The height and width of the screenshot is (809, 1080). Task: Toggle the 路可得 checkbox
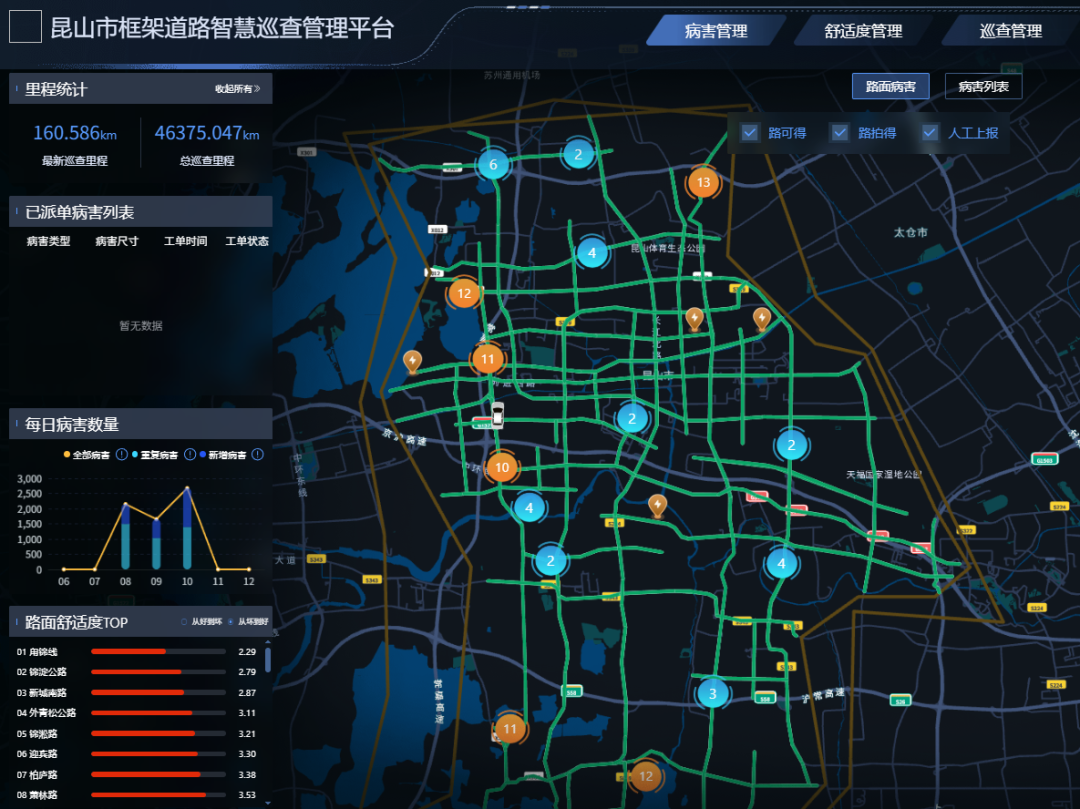point(750,133)
